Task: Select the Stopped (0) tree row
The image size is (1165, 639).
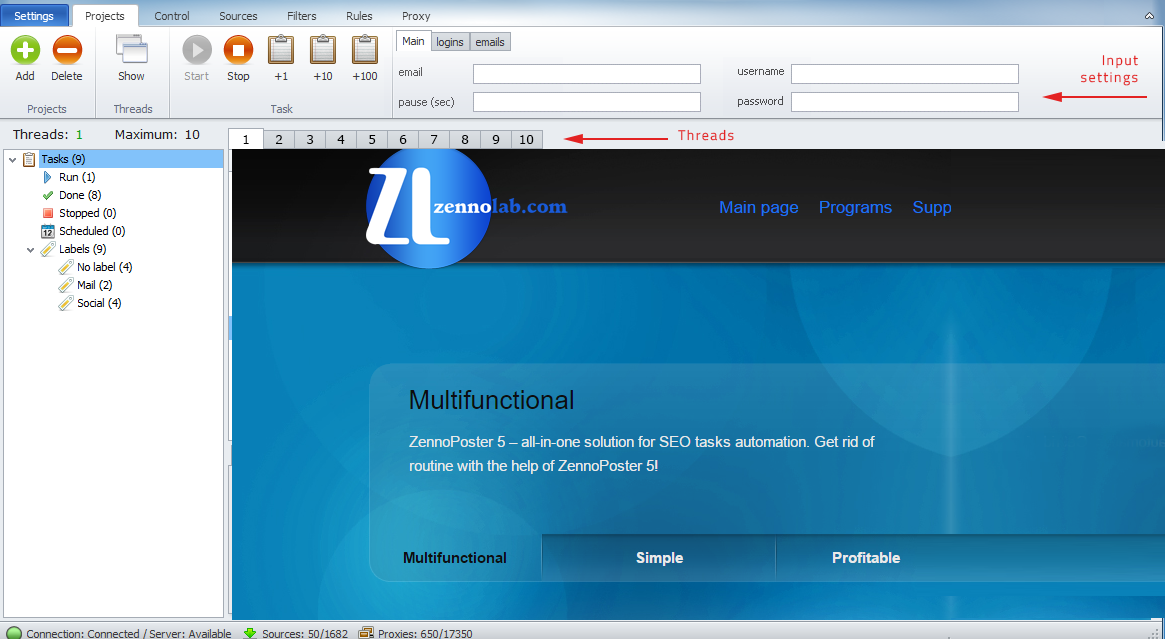Action: coord(88,213)
